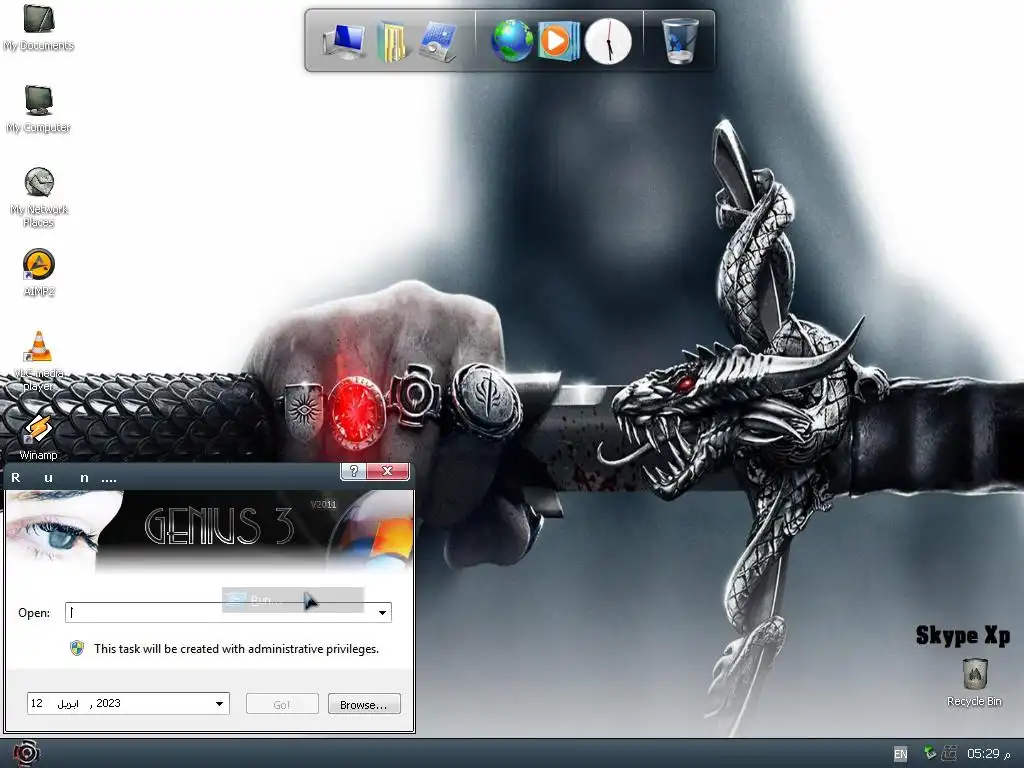Open the date picker dropdown arrow

tap(219, 703)
